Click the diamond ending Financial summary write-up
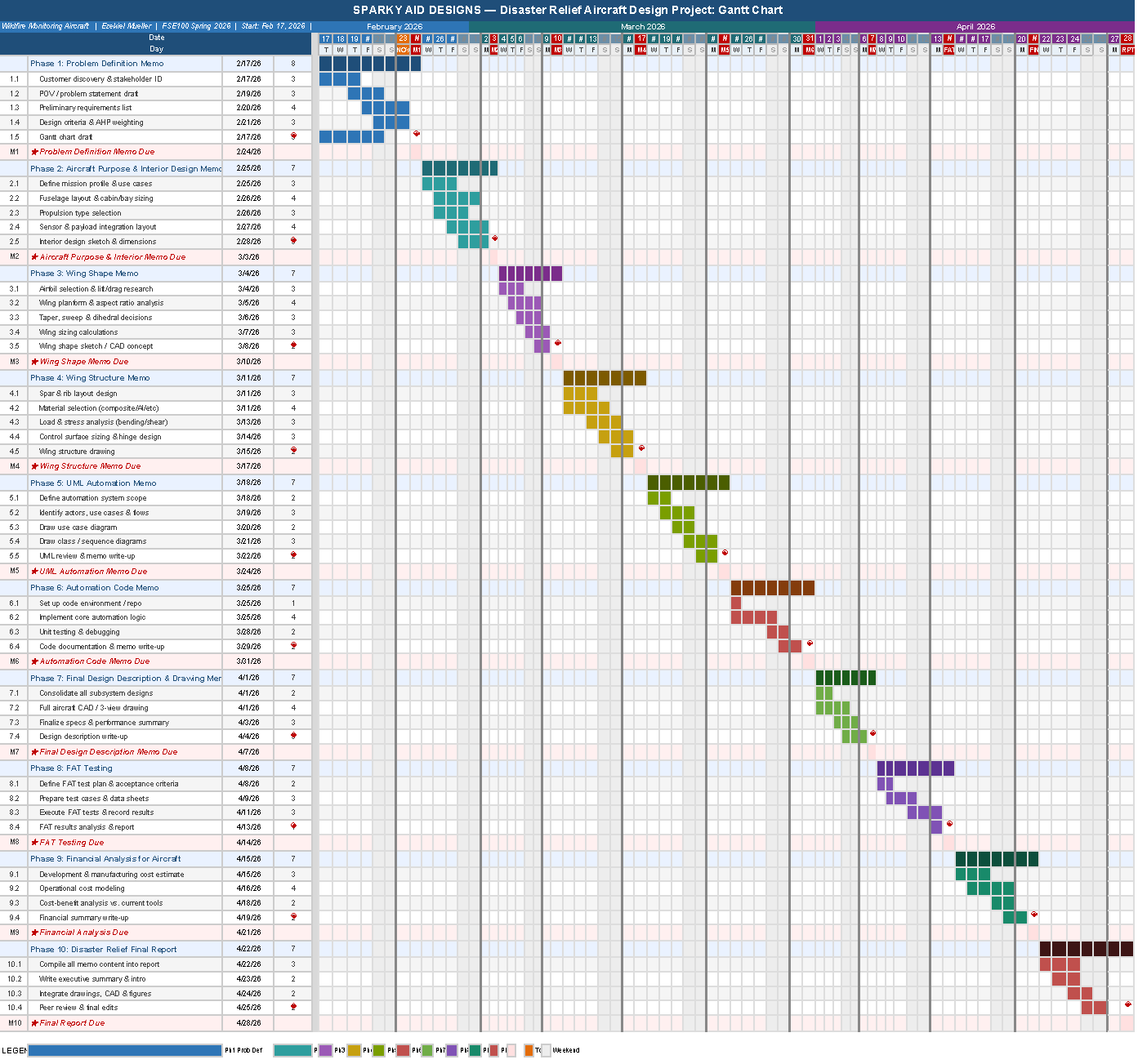Image resolution: width=1138 pixels, height=1064 pixels. click(x=1034, y=915)
